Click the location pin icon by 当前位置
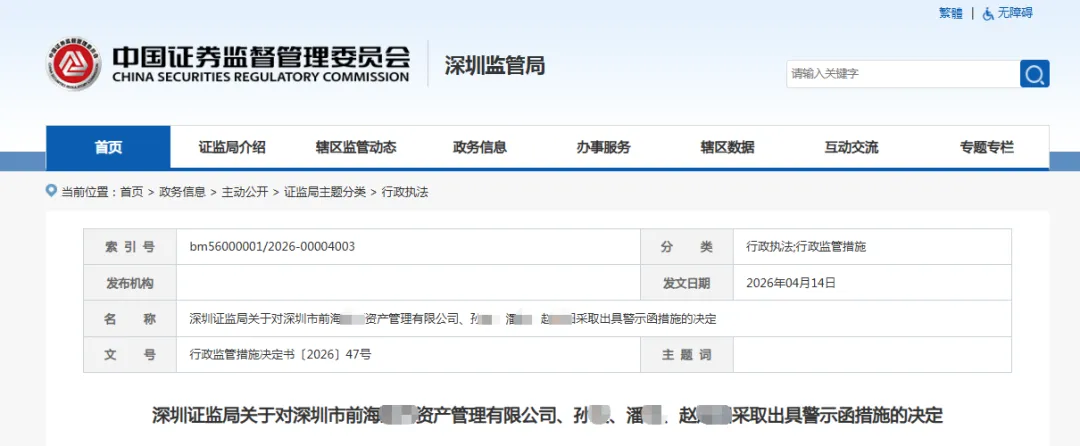Viewport: 1080px width, 446px height. tap(51, 191)
